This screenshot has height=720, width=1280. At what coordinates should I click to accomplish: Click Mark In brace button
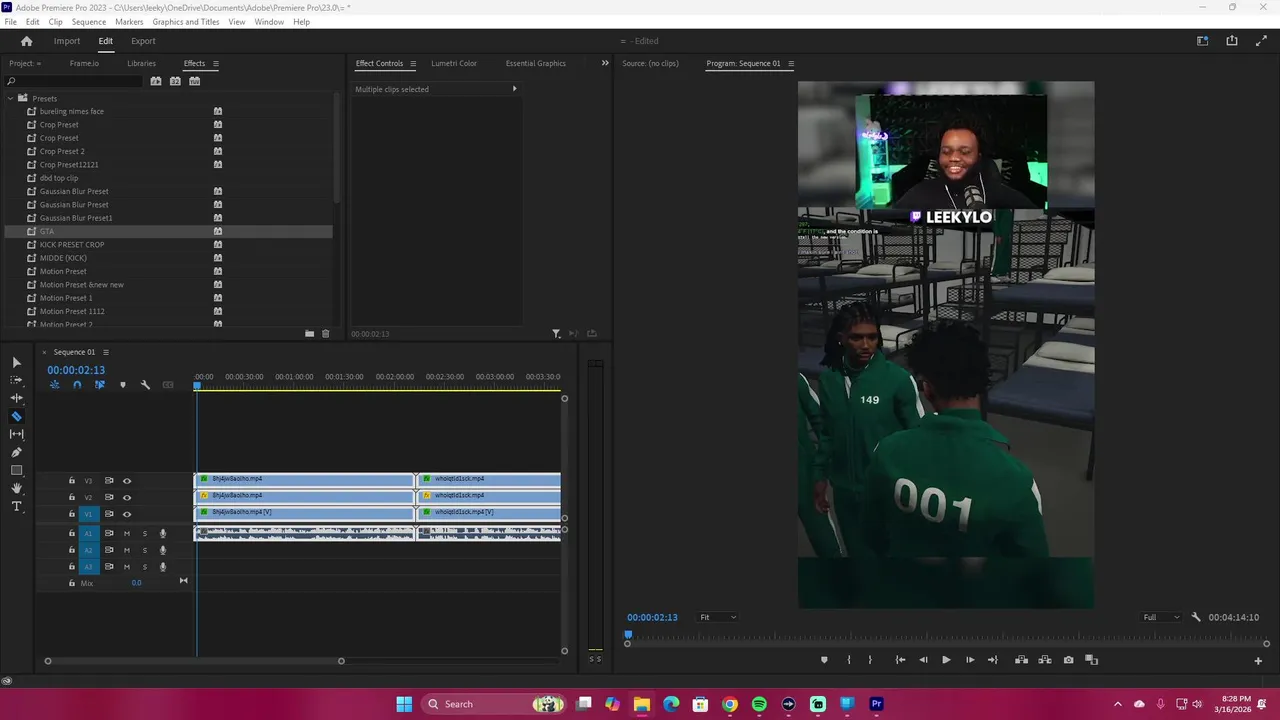849,660
